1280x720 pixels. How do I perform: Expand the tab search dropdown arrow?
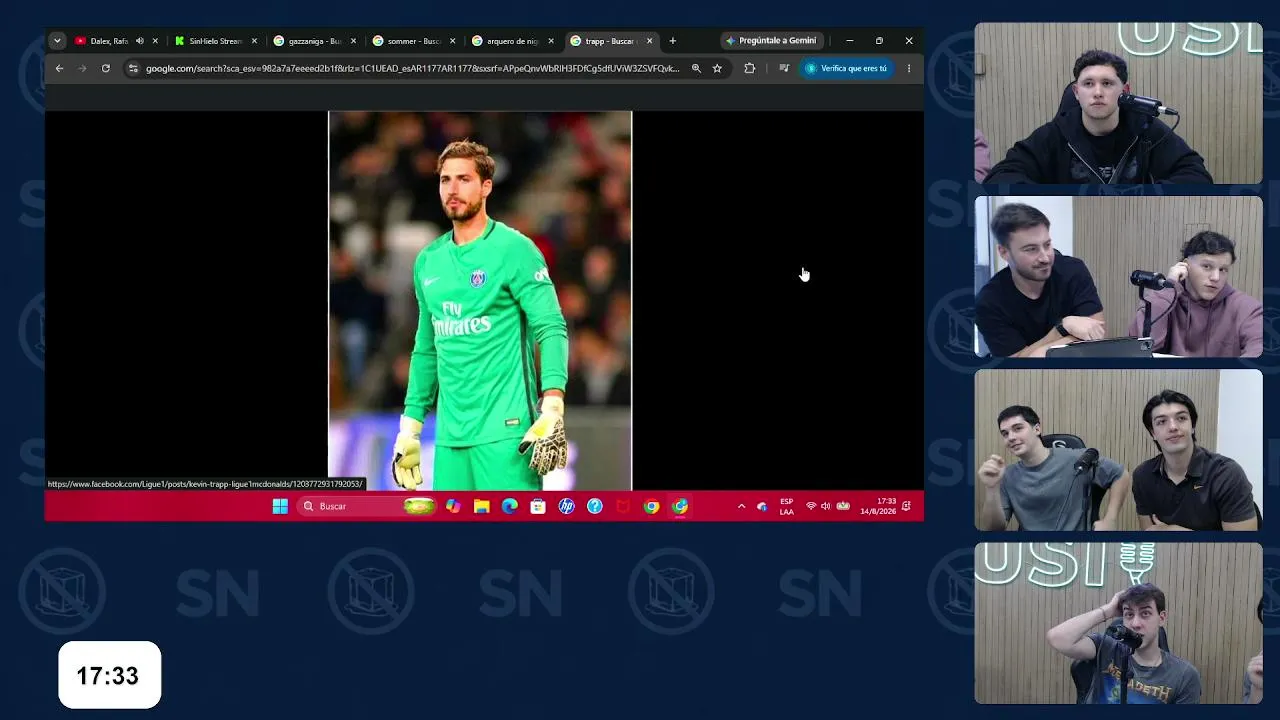57,41
